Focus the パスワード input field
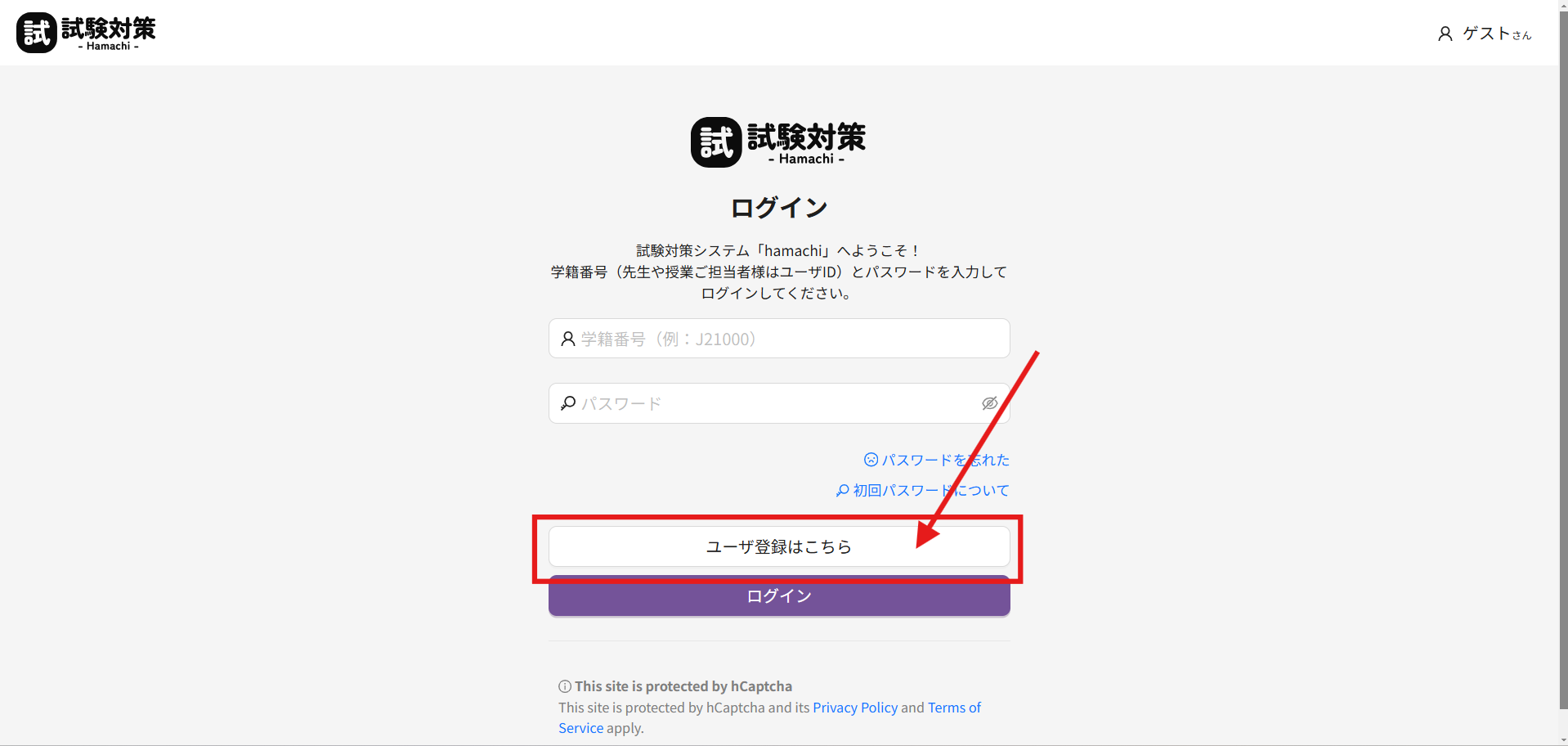 pos(777,403)
